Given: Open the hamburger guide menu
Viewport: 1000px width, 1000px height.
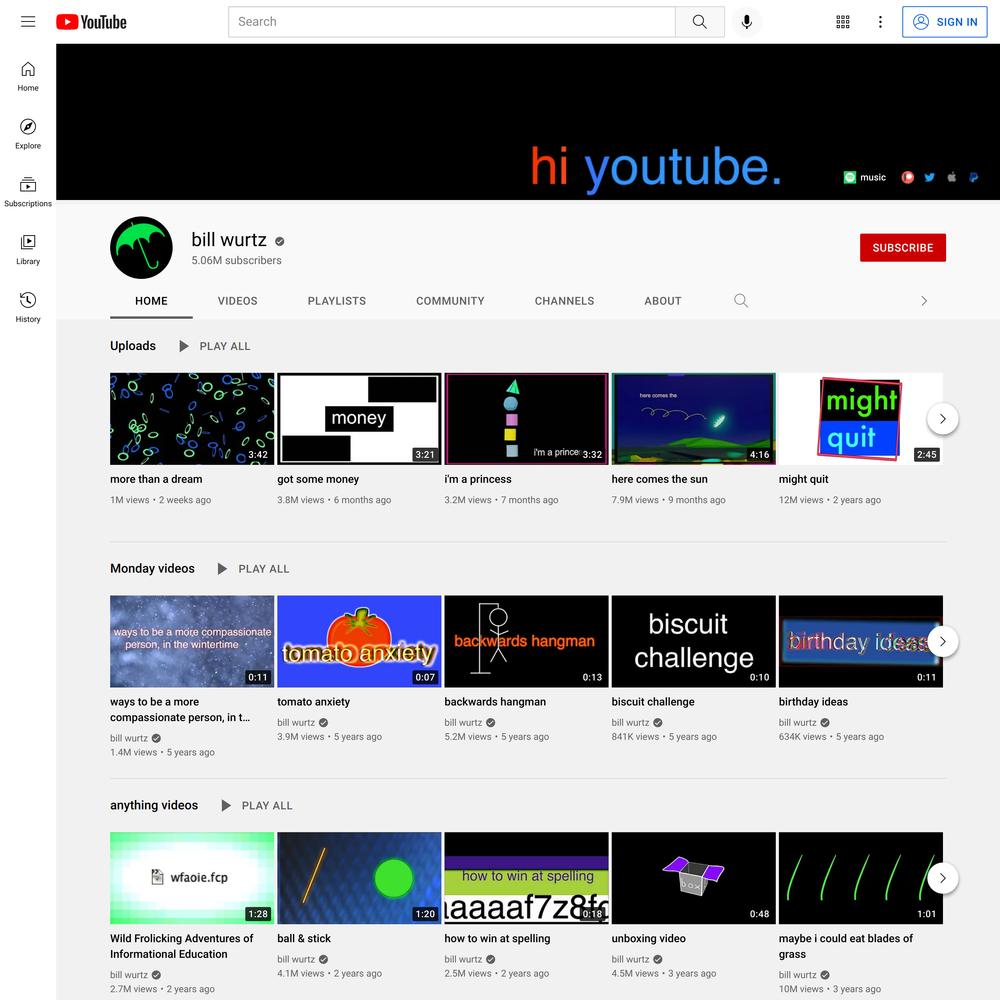Looking at the screenshot, I should 28,22.
